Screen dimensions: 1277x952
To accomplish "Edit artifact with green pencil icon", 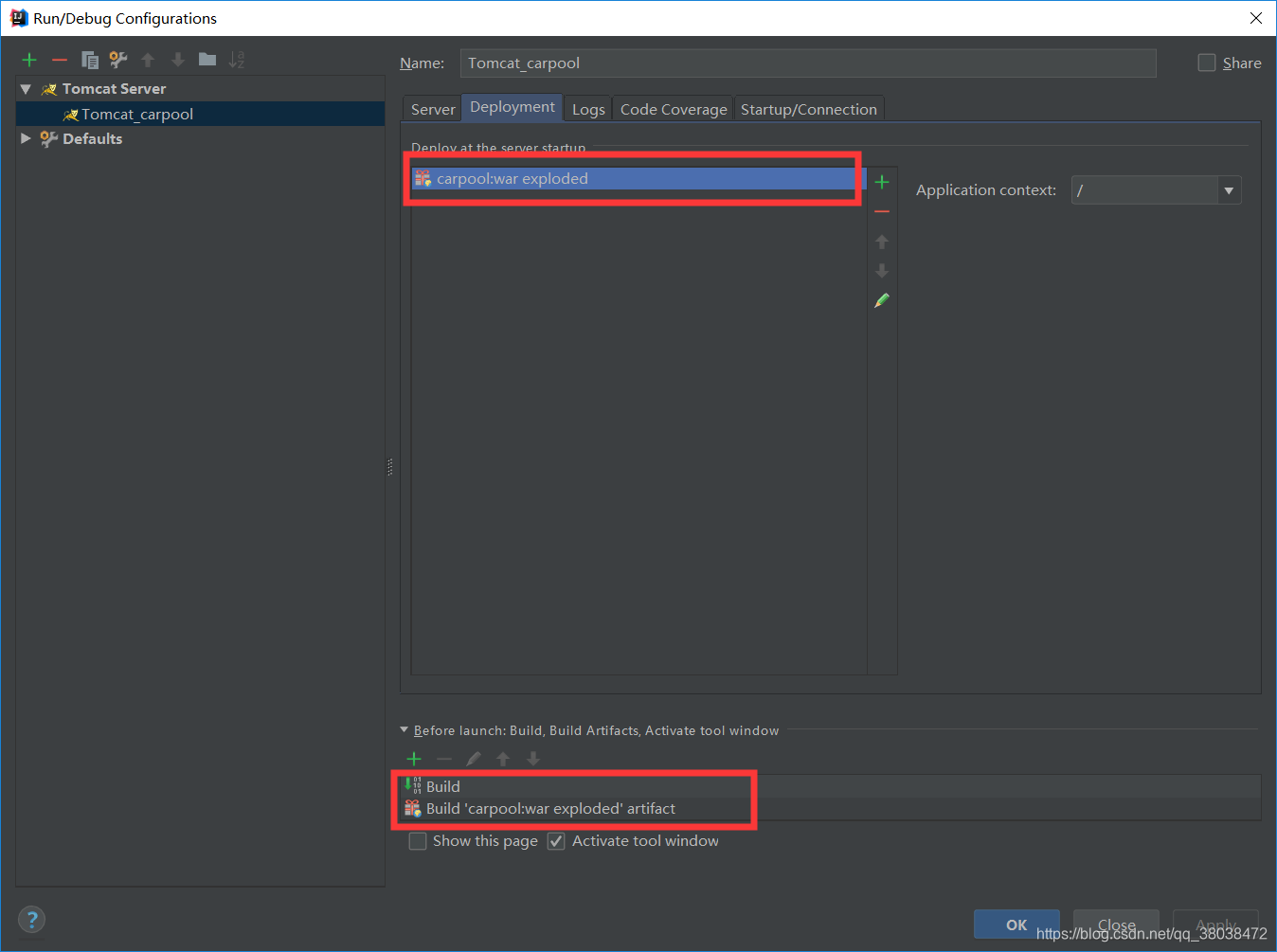I will (x=882, y=300).
